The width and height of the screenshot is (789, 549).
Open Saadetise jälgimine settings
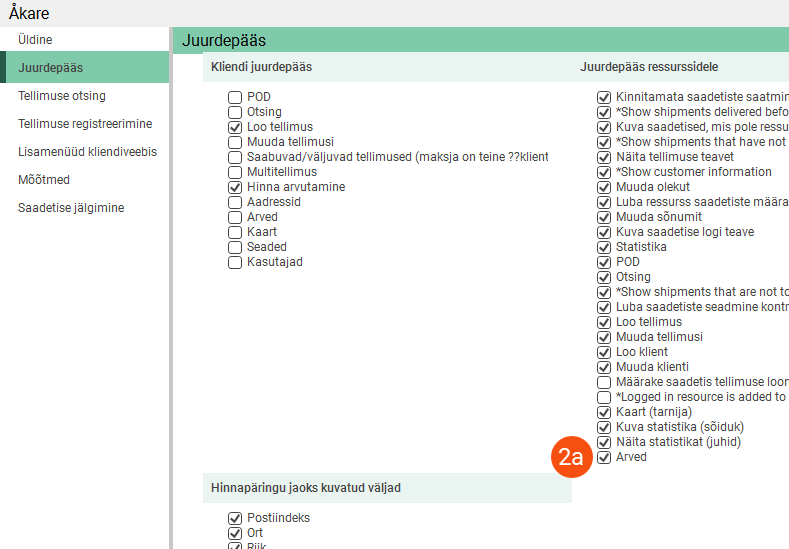tap(70, 208)
